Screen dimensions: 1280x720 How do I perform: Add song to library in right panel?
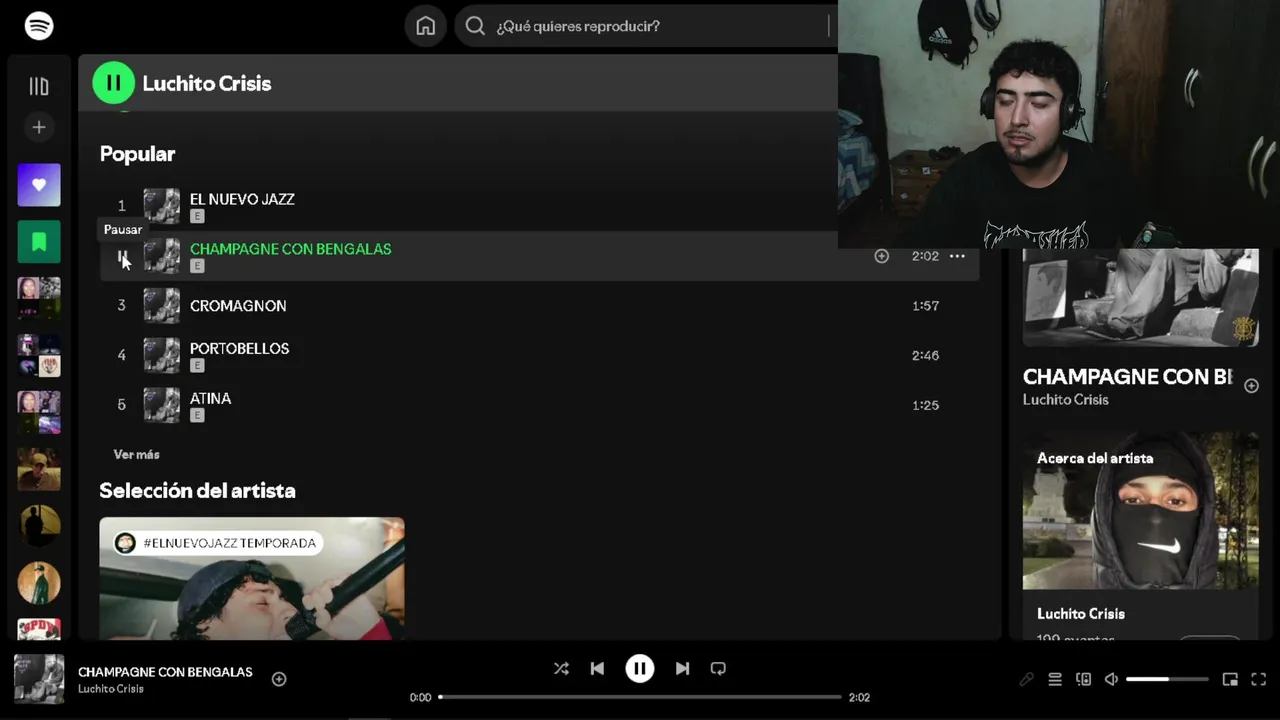click(1251, 386)
